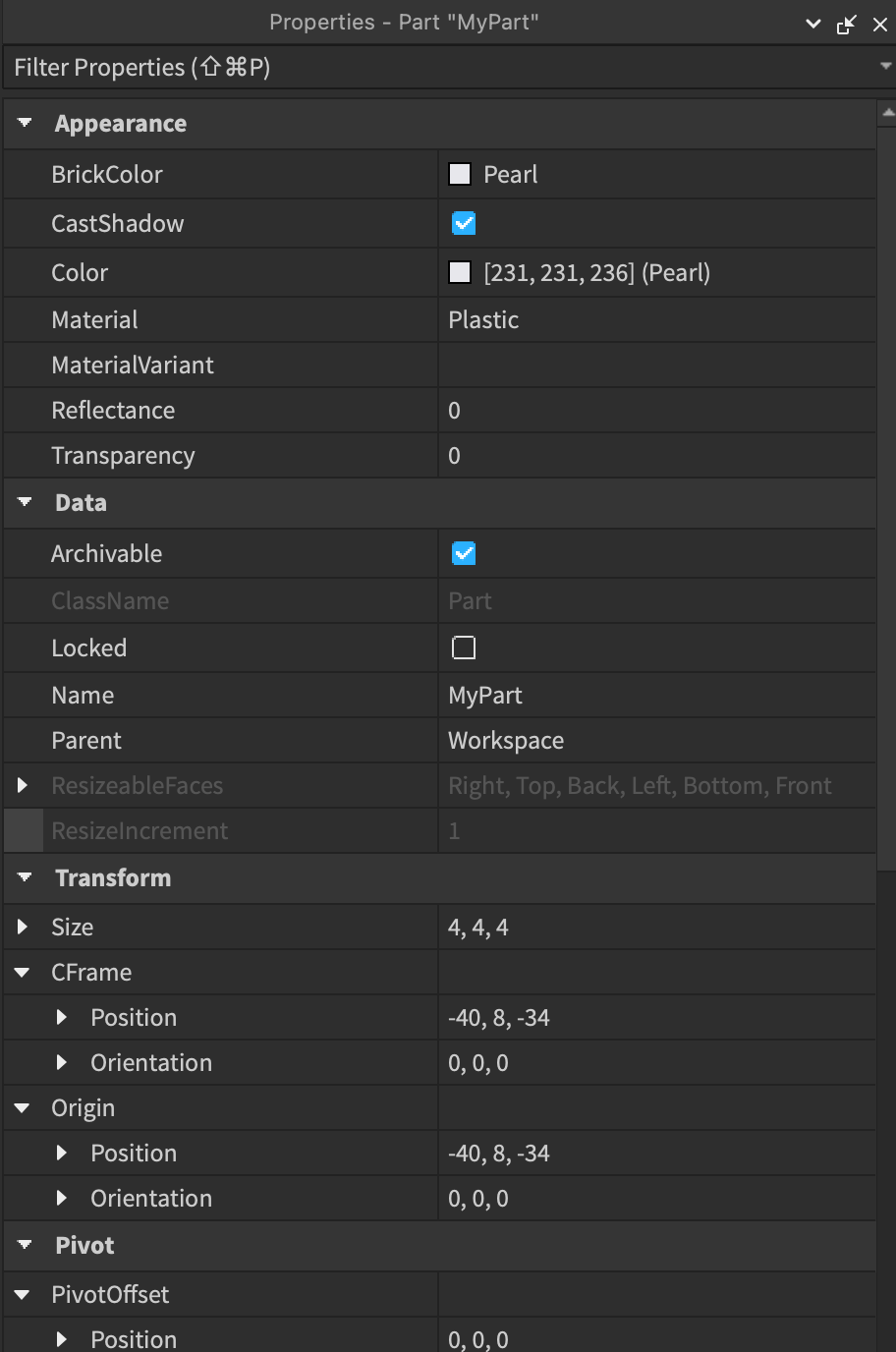Click the Parent value Workspace
The width and height of the screenshot is (896, 1352).
coord(506,741)
